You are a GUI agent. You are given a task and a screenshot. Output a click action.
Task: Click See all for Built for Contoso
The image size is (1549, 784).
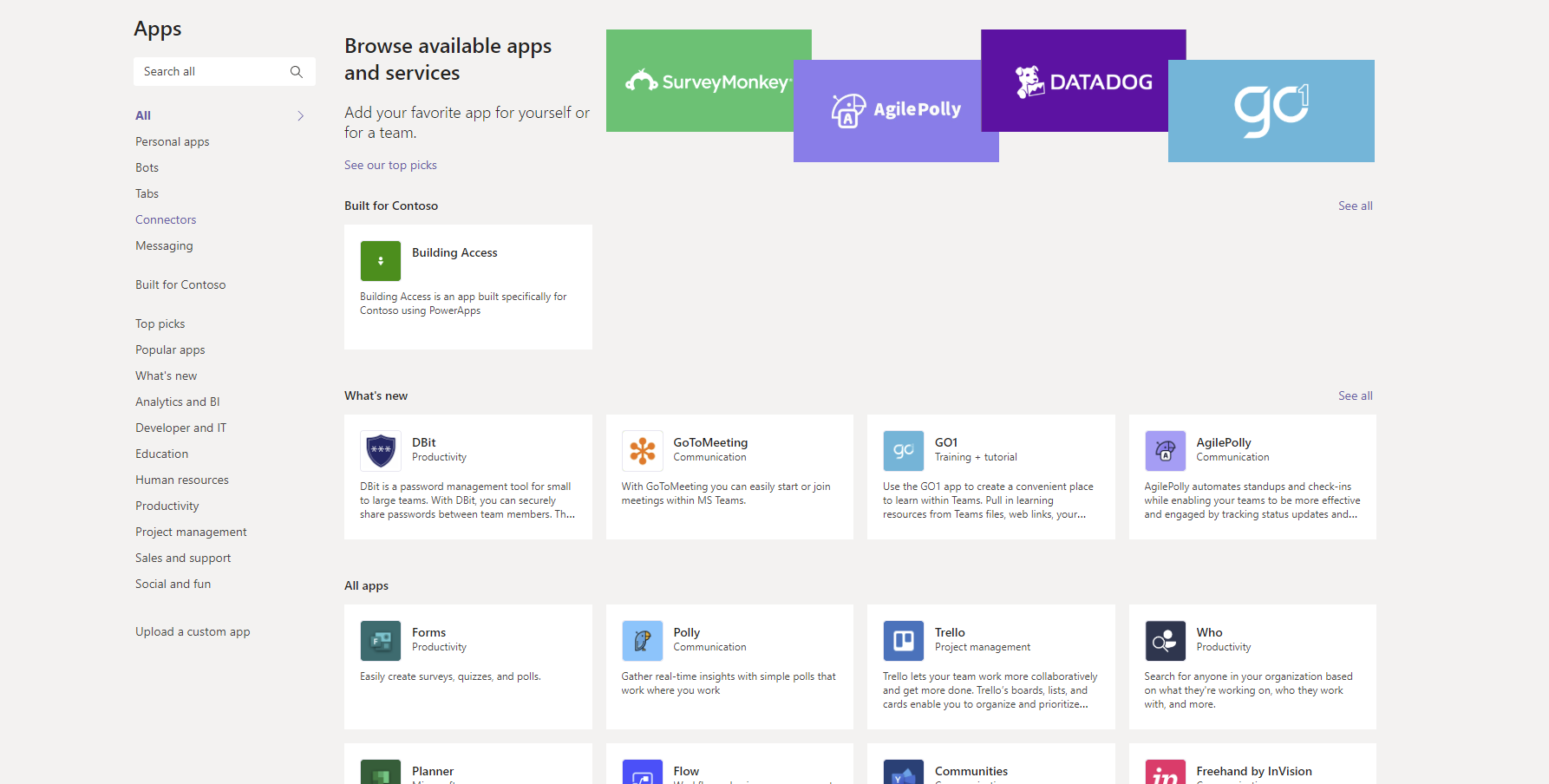point(1356,206)
